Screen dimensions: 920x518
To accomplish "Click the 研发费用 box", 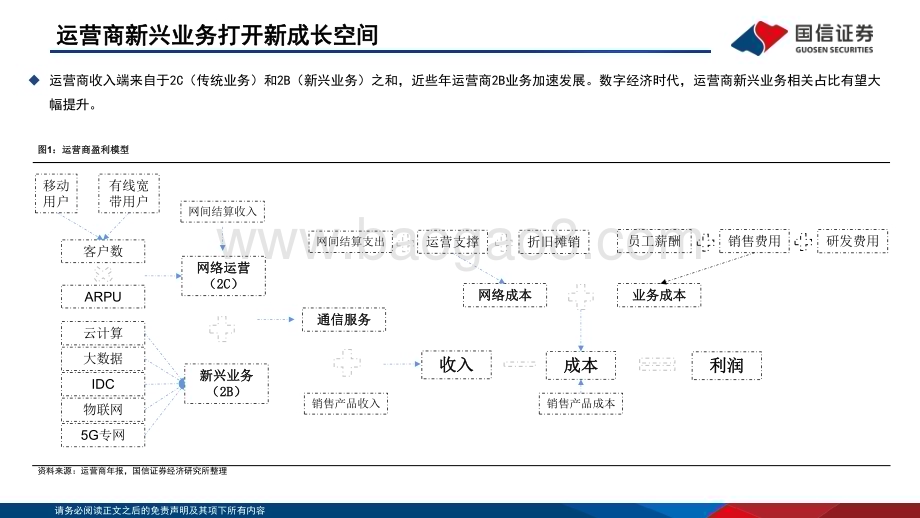I will (853, 241).
